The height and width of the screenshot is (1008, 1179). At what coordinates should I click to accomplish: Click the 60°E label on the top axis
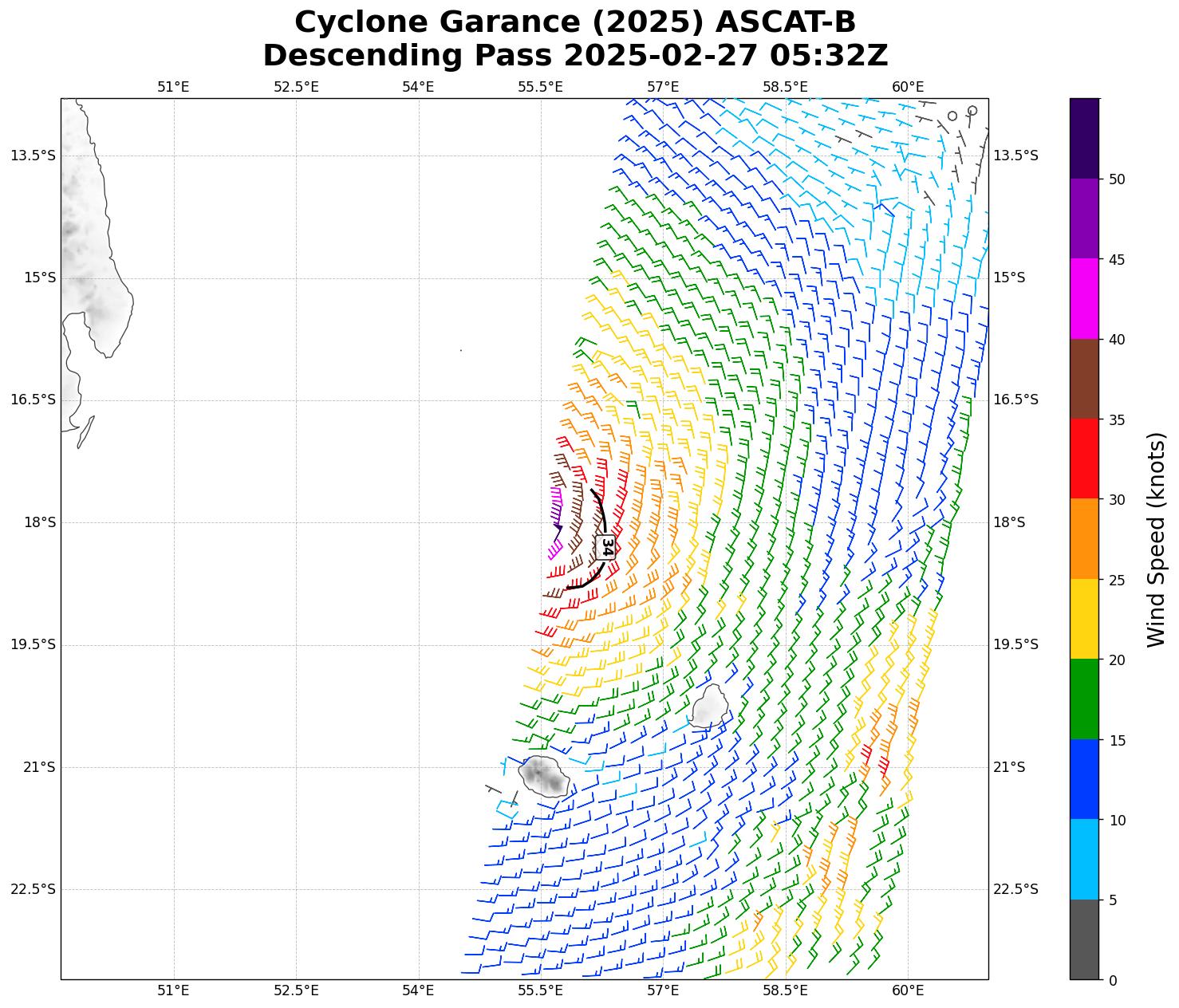[x=908, y=87]
